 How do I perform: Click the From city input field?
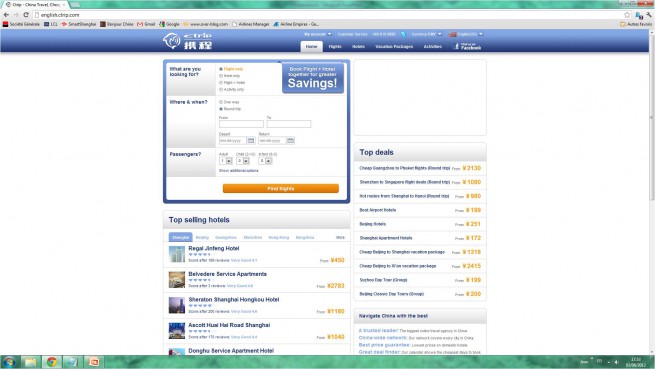241,124
